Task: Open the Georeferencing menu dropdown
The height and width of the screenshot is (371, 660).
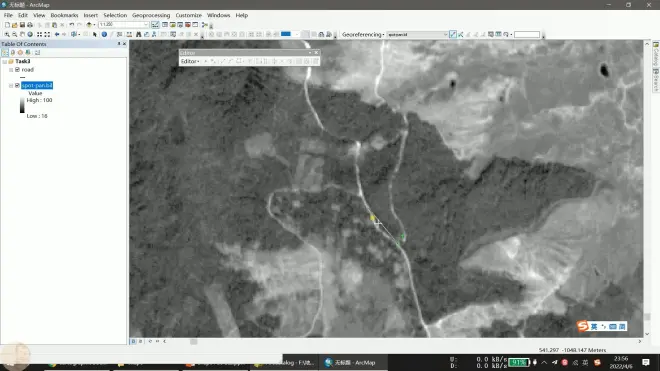Action: [363, 35]
